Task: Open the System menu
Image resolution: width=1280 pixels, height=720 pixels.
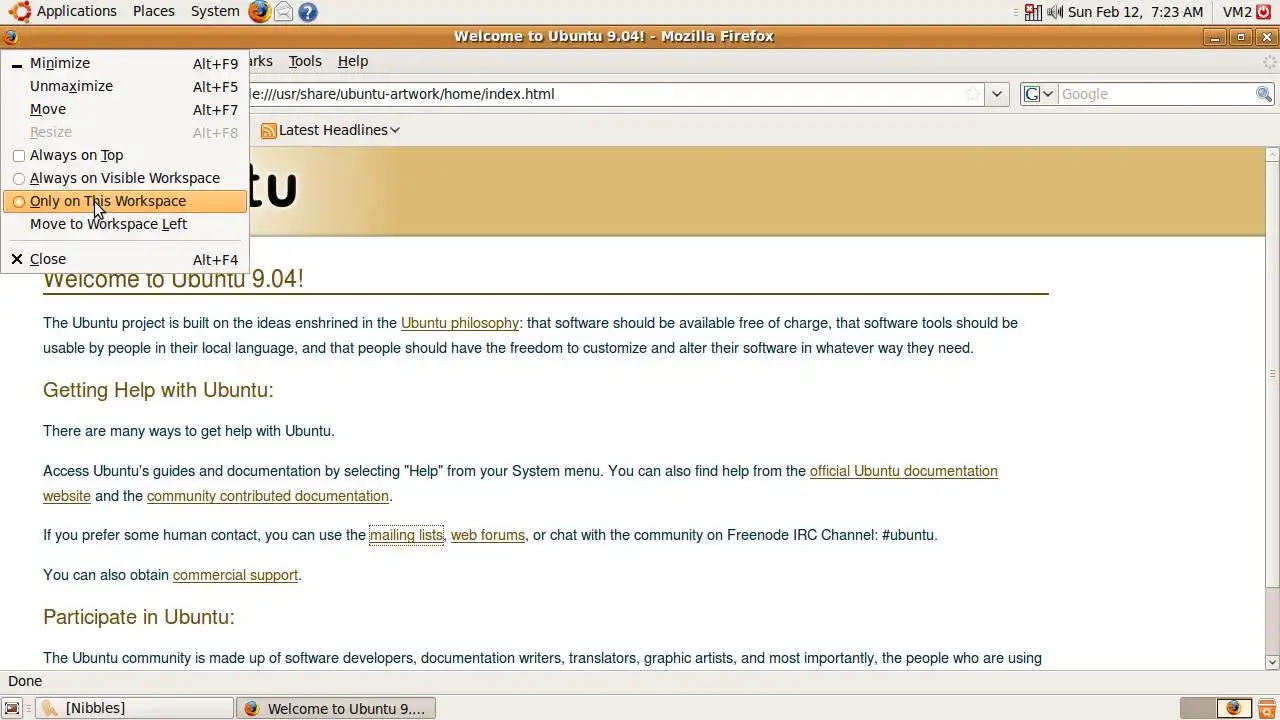Action: click(x=215, y=11)
